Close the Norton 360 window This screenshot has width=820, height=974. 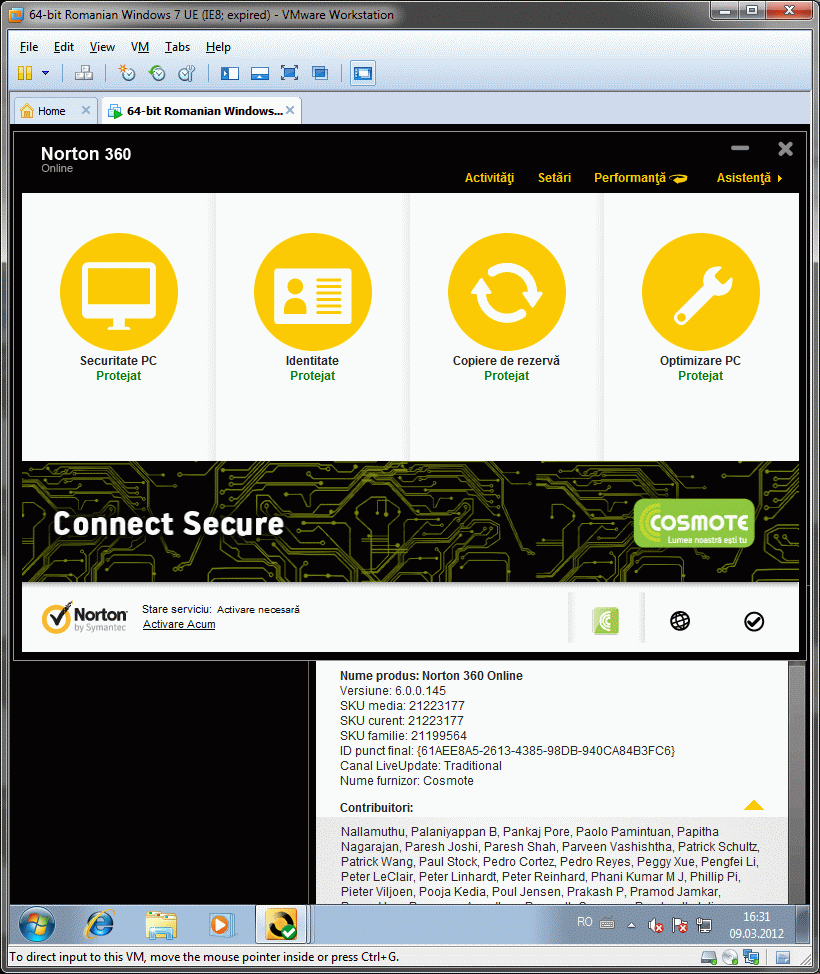point(785,149)
